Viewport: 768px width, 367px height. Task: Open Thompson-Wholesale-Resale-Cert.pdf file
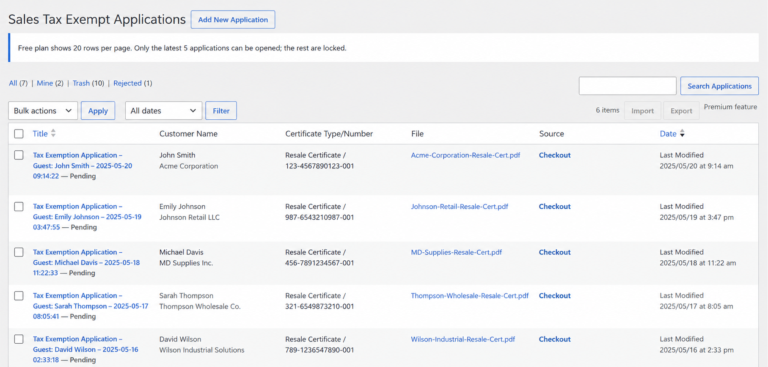pos(470,296)
